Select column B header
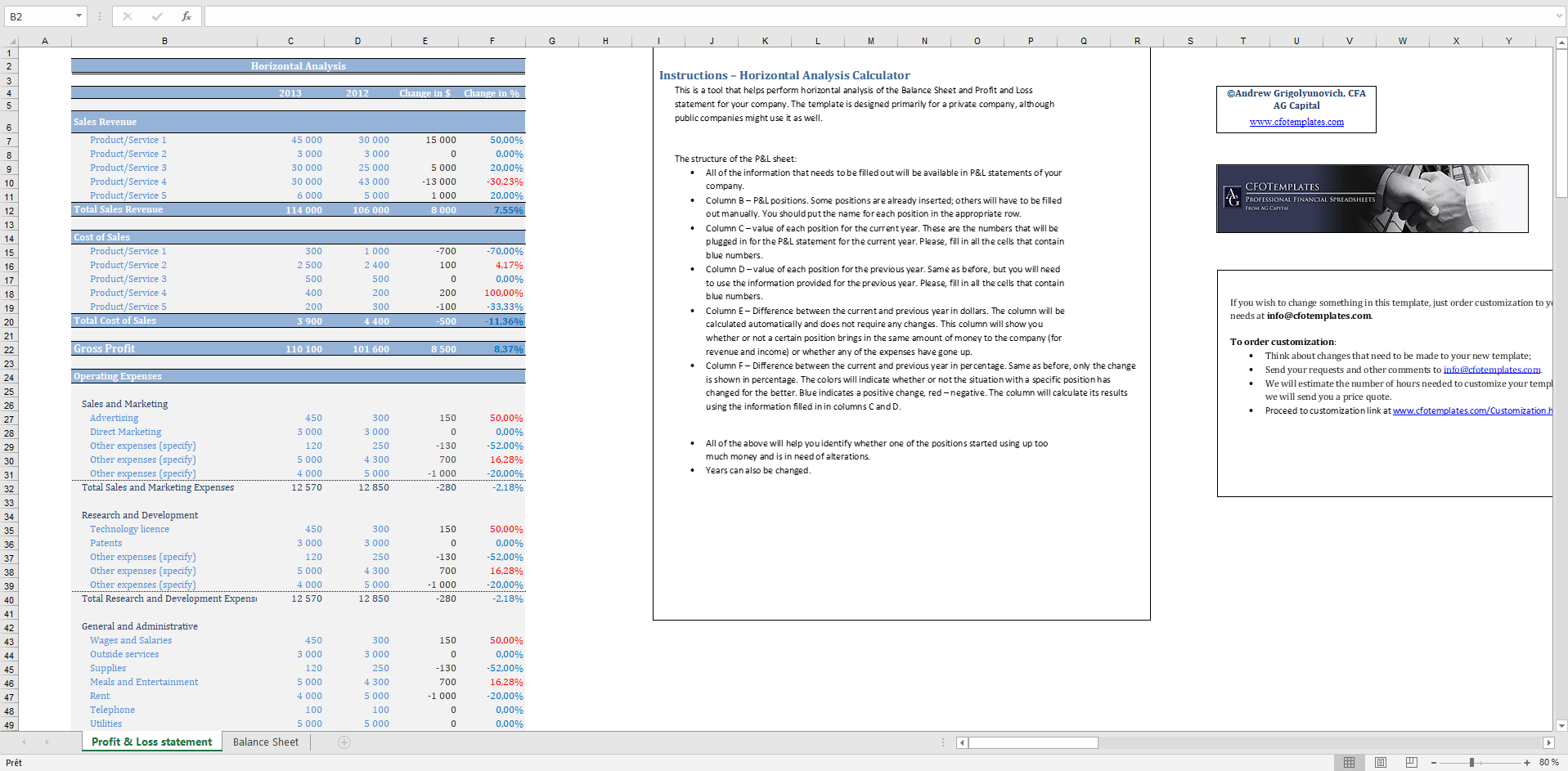This screenshot has width=1568, height=771. click(x=164, y=41)
